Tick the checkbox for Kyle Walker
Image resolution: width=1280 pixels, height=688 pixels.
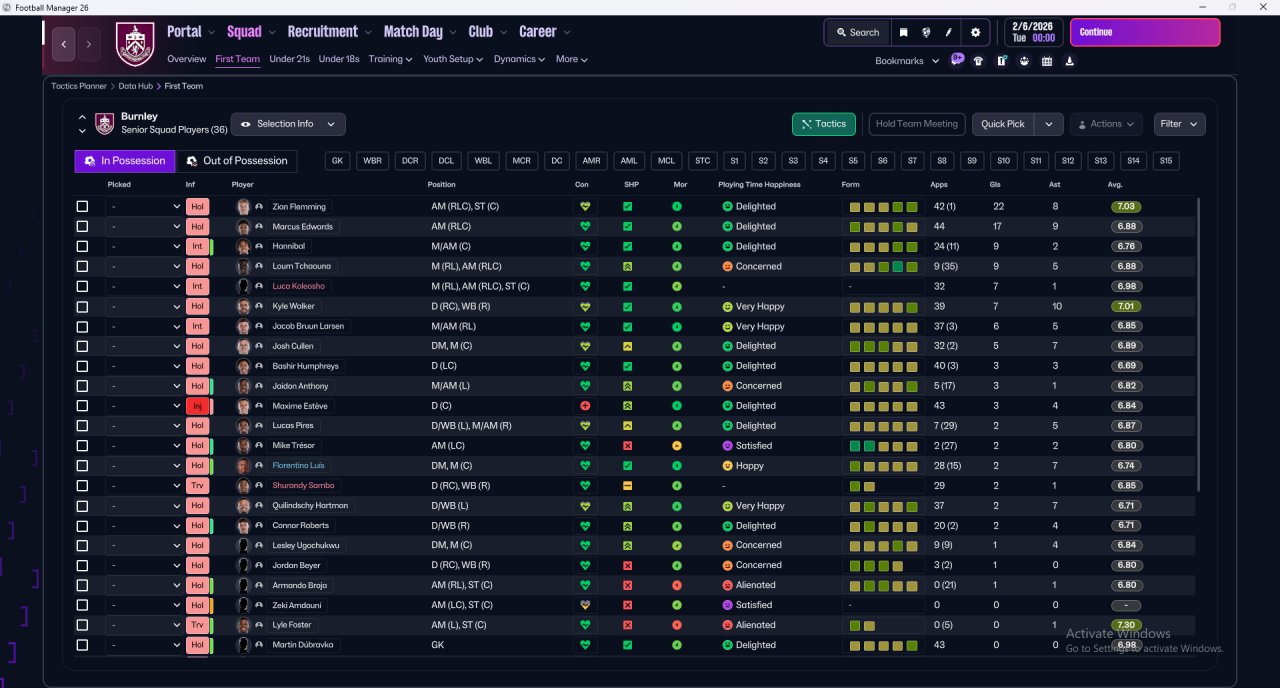(x=82, y=306)
